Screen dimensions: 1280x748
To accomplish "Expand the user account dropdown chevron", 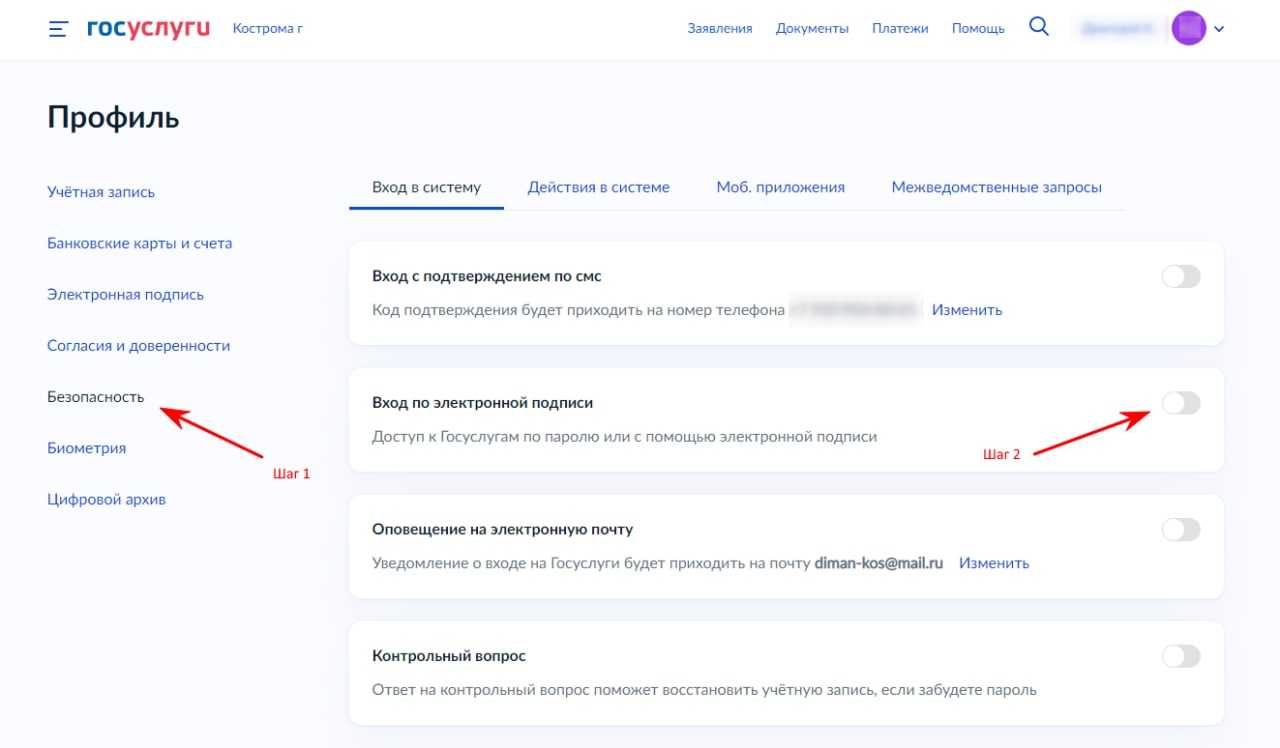I will click(x=1219, y=29).
